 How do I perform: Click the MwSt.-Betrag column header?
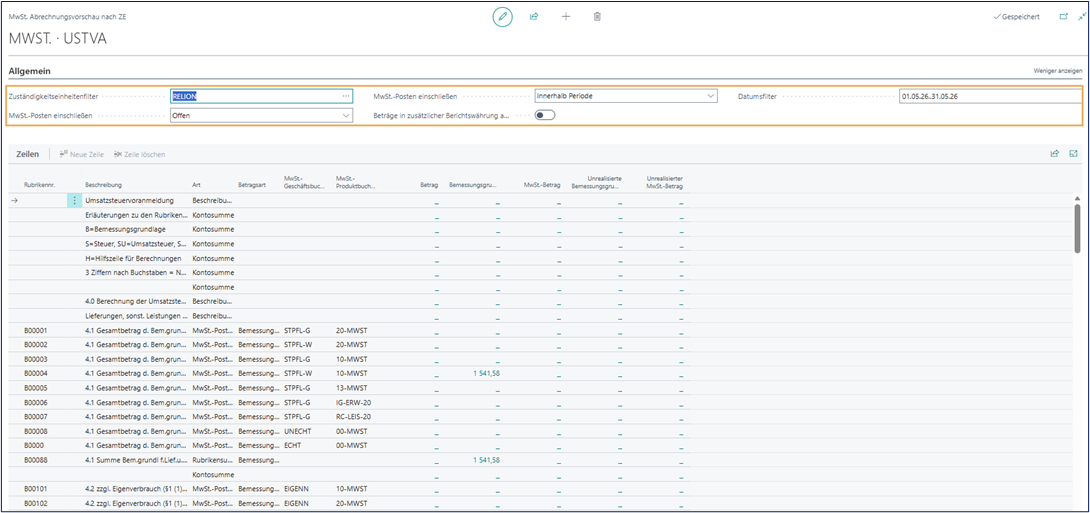pos(542,186)
